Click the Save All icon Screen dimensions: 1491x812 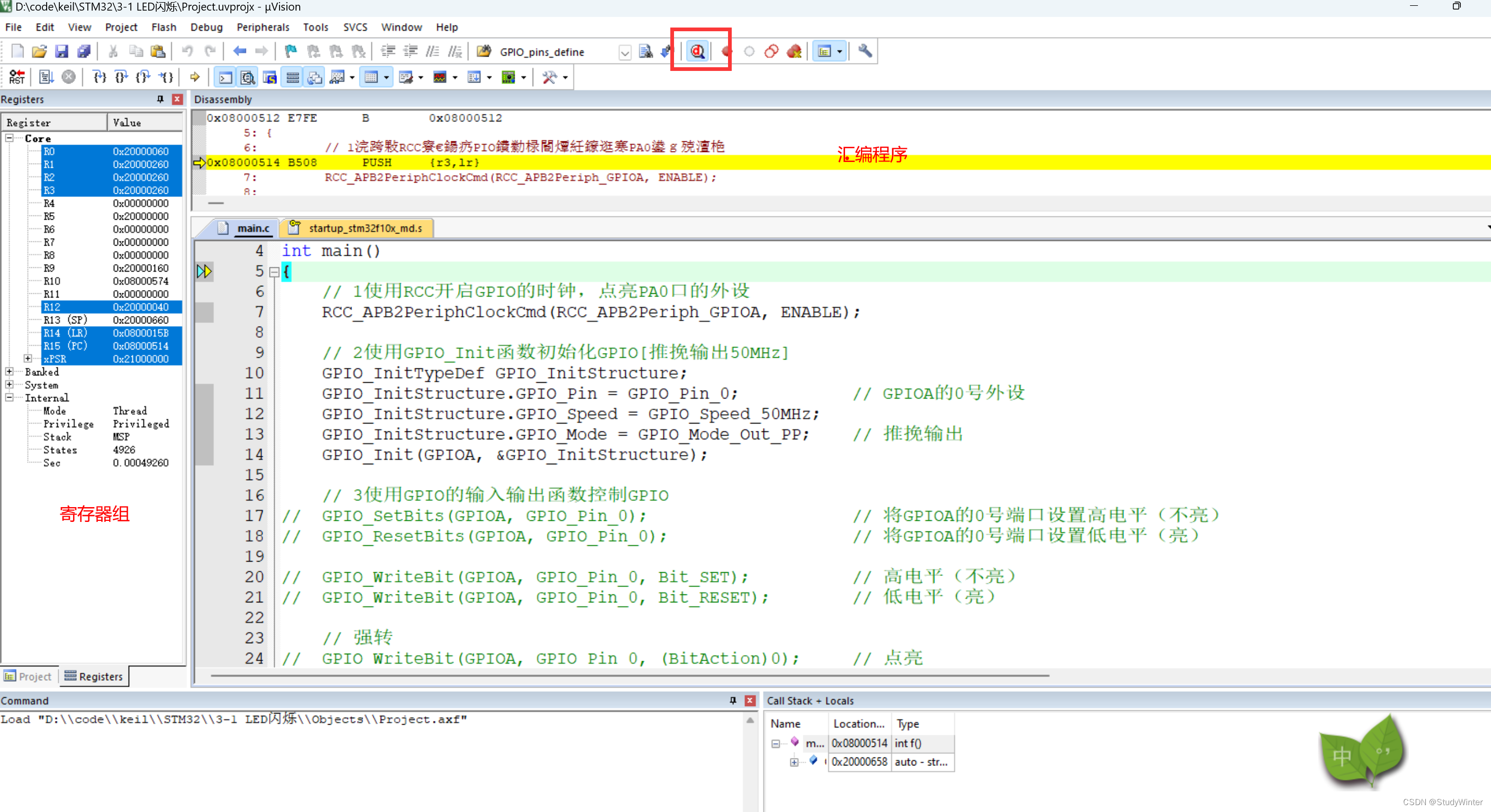84,51
